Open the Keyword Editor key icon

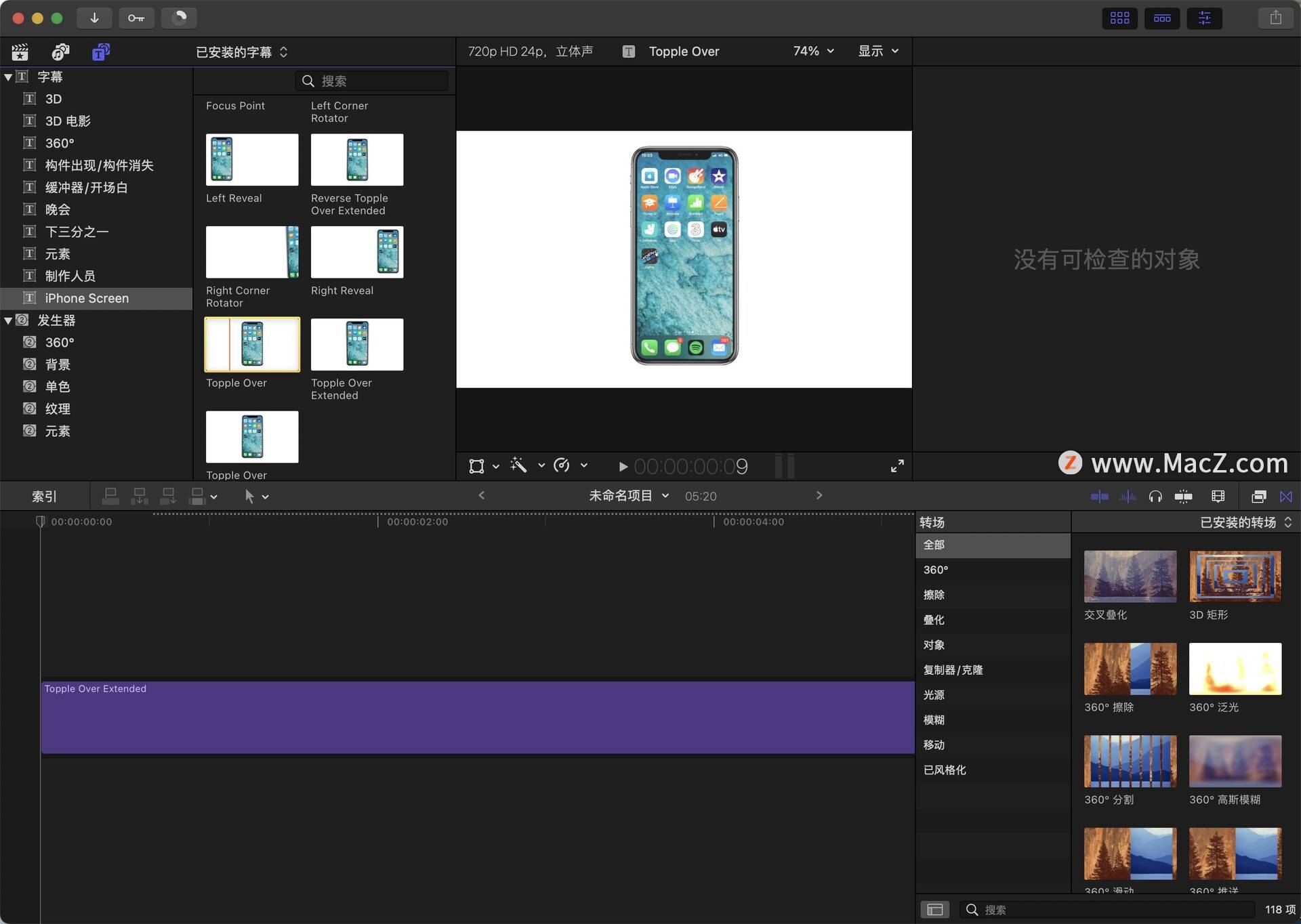[x=136, y=18]
